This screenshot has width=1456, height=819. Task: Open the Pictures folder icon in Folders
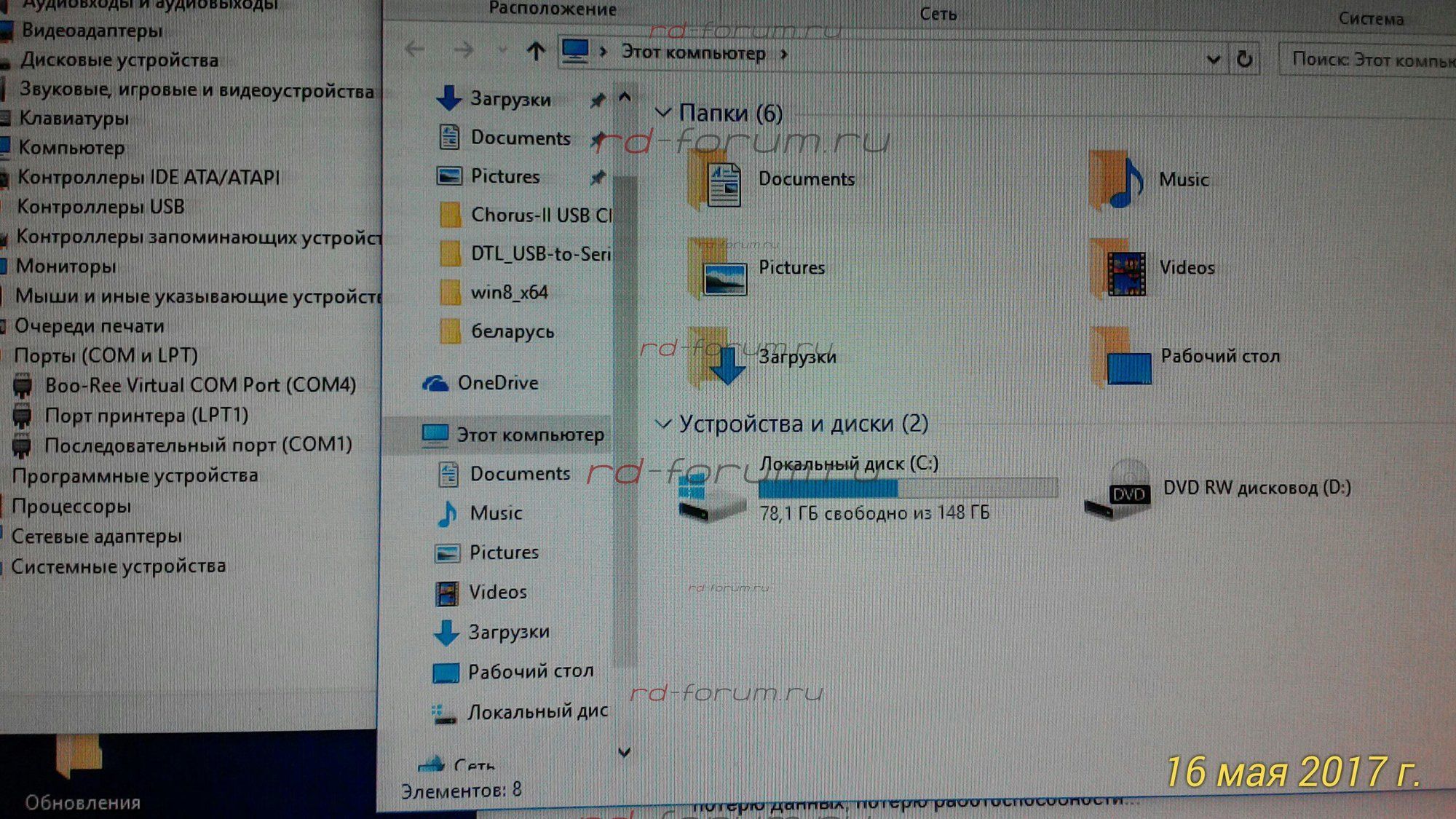click(718, 268)
